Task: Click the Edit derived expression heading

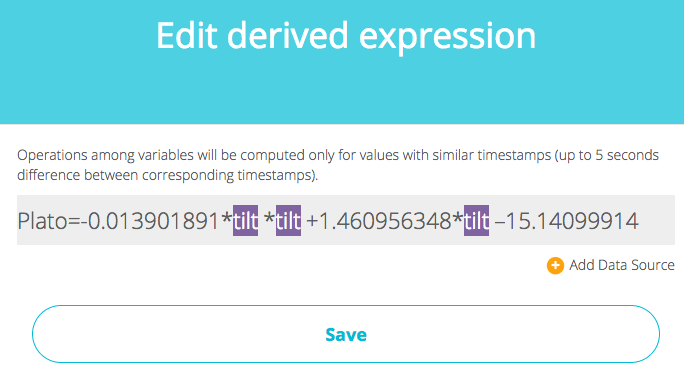Action: (346, 37)
